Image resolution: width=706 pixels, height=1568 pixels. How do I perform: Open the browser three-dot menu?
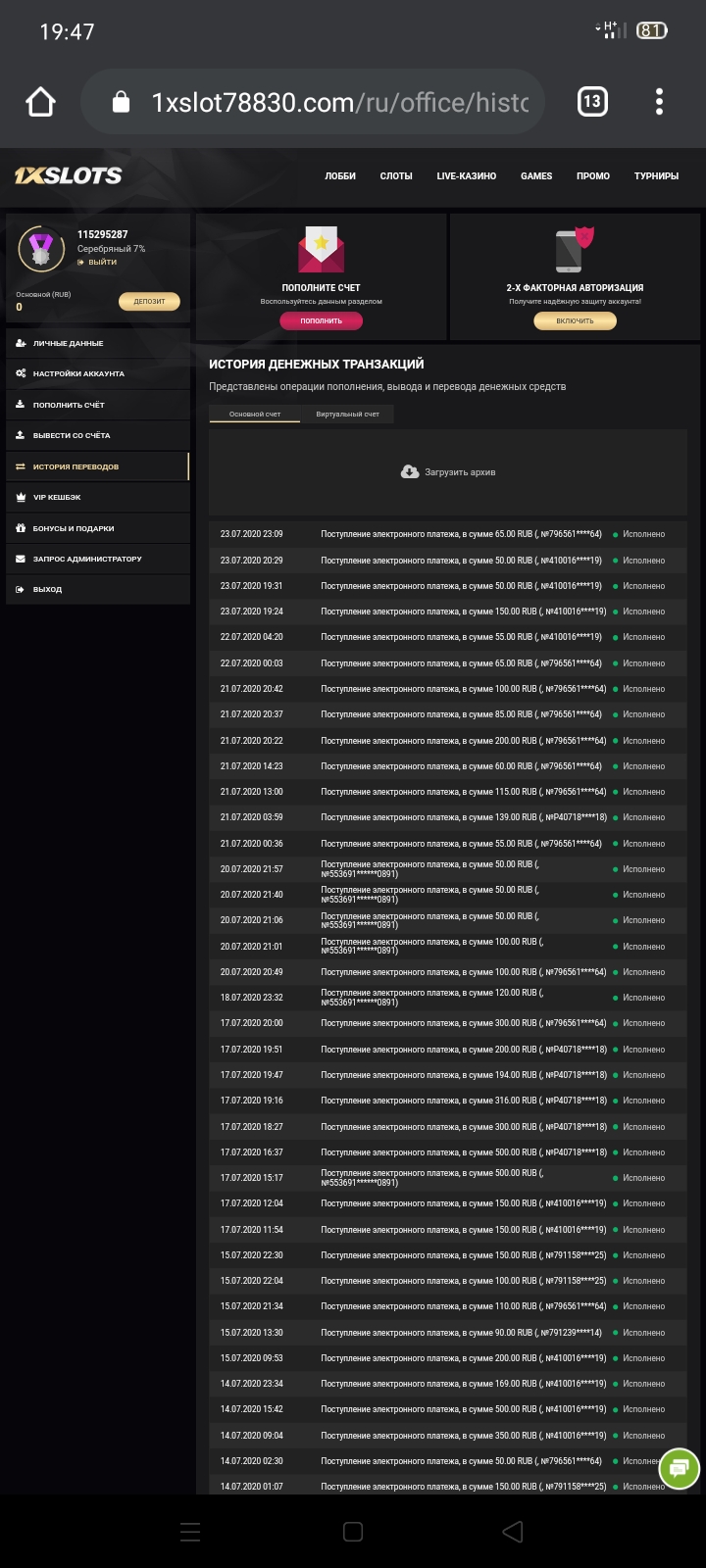659,102
